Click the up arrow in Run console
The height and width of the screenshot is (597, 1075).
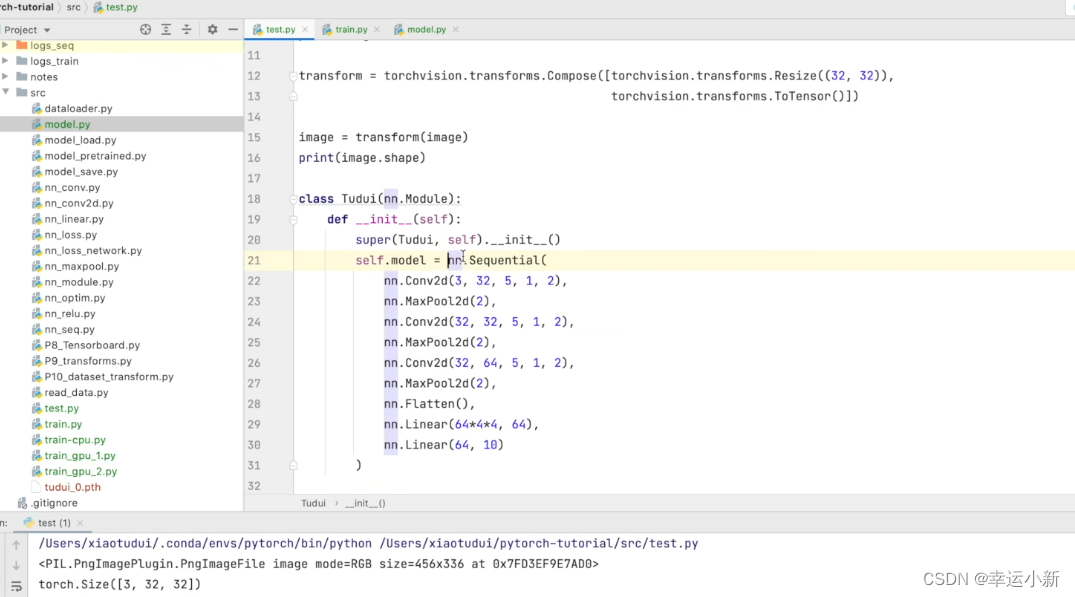16,545
